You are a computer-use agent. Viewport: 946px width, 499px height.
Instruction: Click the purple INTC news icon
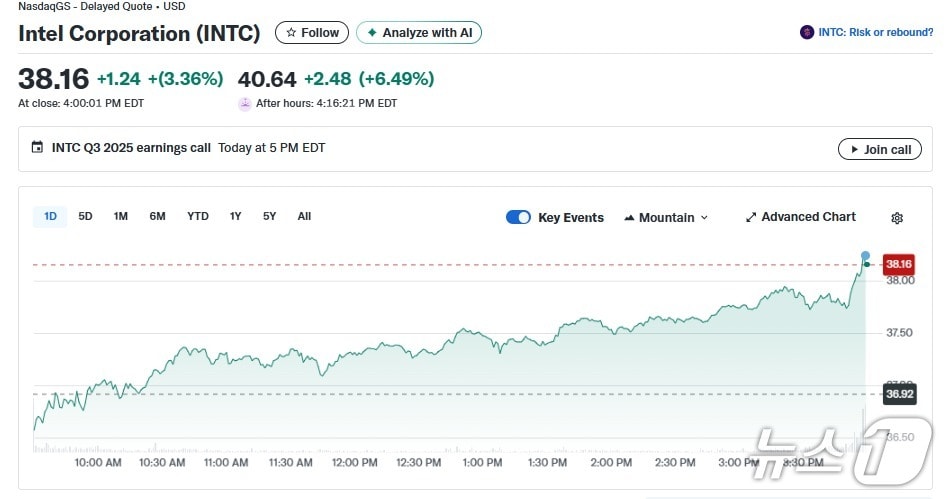(x=807, y=32)
